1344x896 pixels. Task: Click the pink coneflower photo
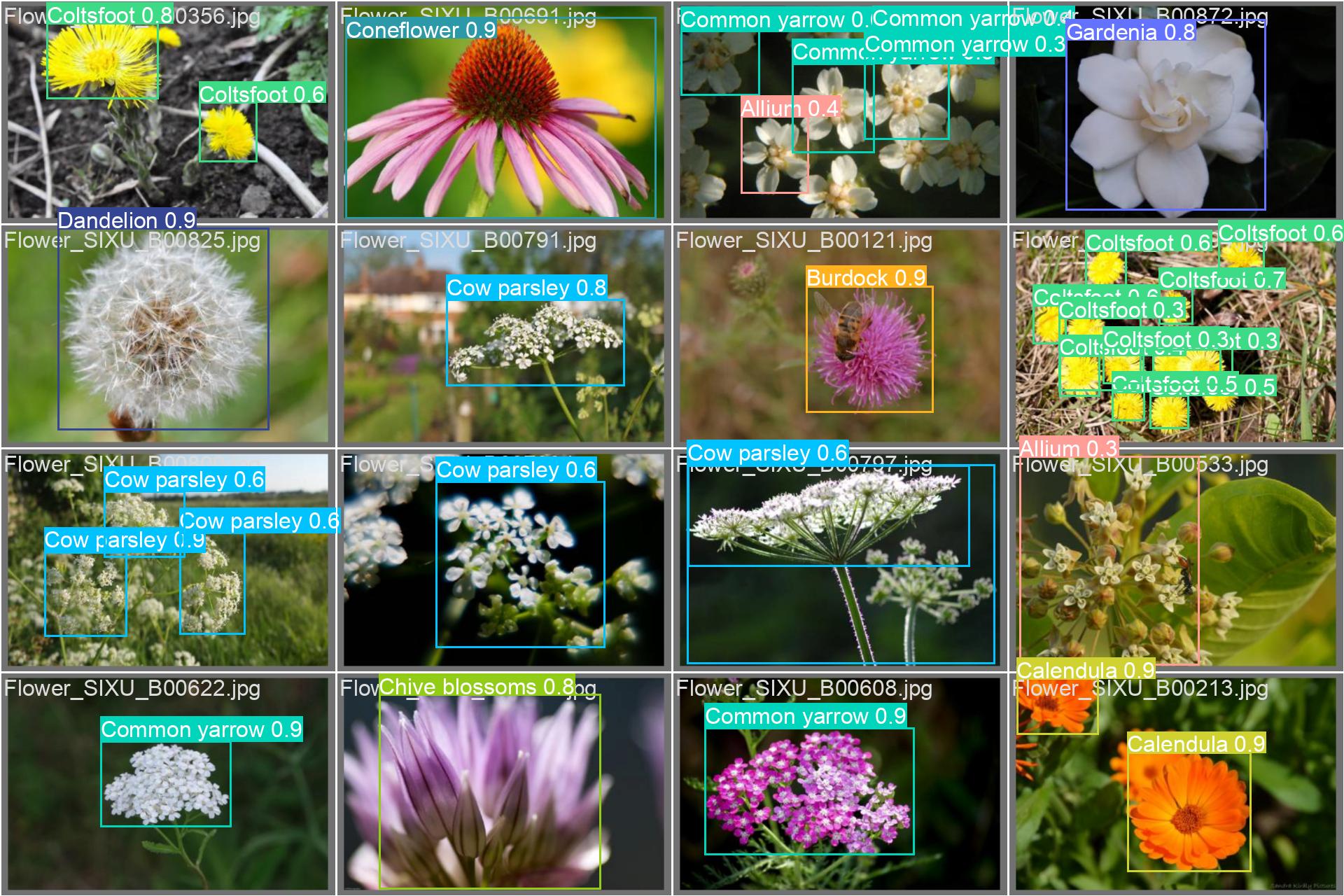pos(500,133)
